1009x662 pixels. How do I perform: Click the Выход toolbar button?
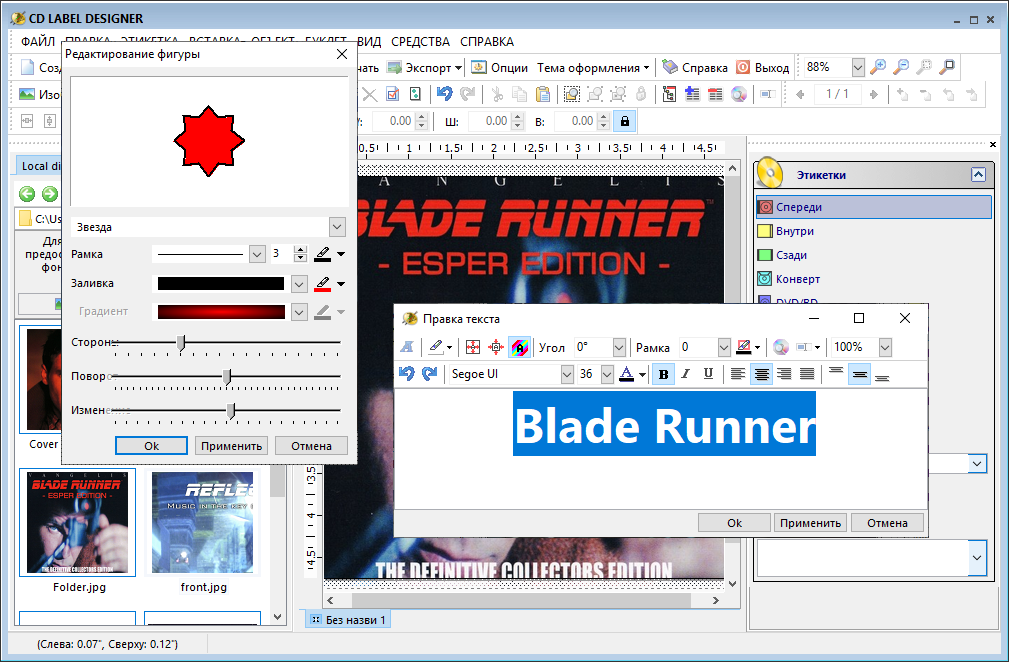tap(763, 68)
